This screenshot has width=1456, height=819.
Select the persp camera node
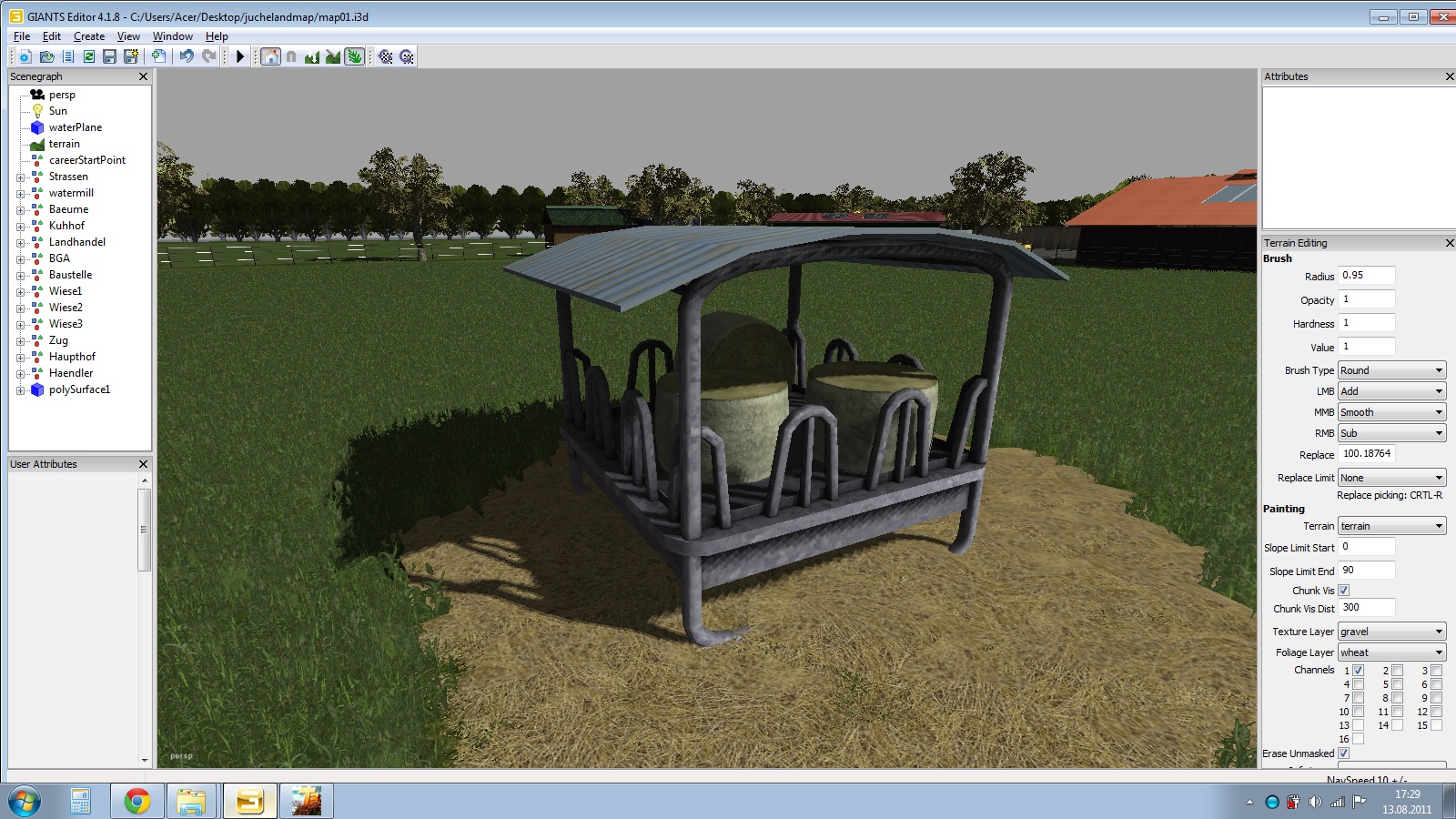click(62, 95)
